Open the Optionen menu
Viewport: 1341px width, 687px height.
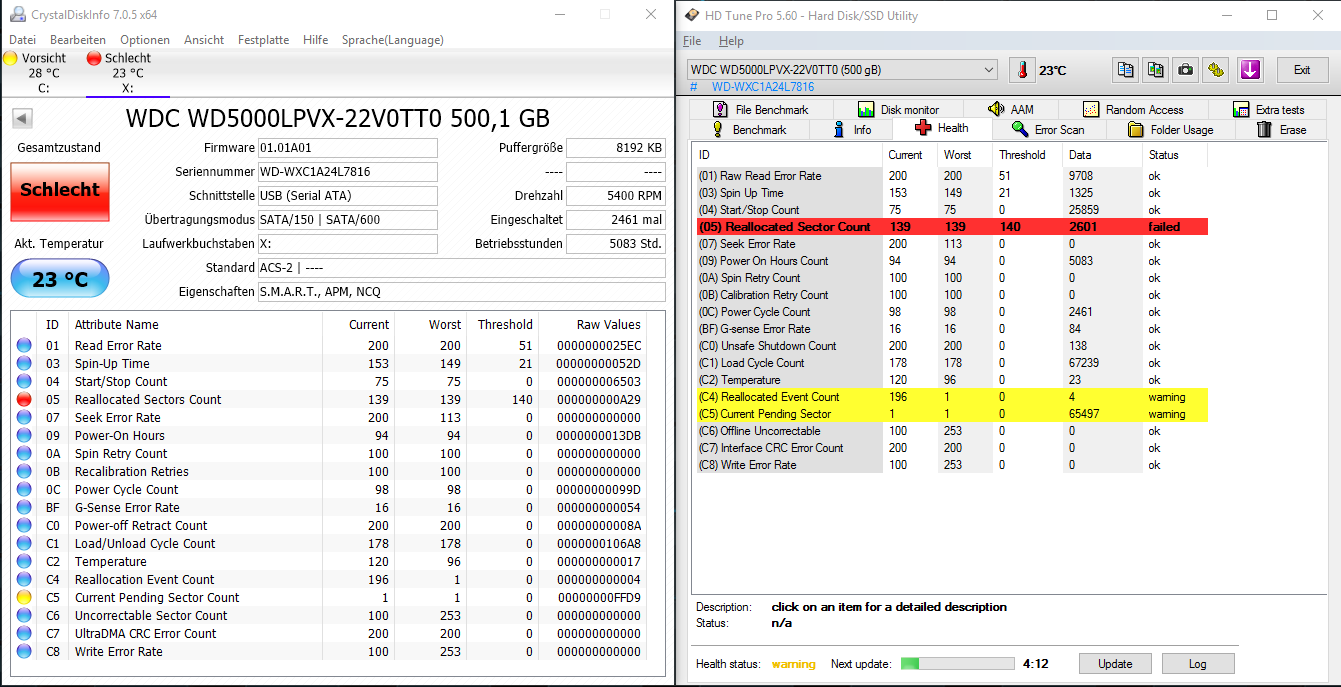pyautogui.click(x=145, y=40)
